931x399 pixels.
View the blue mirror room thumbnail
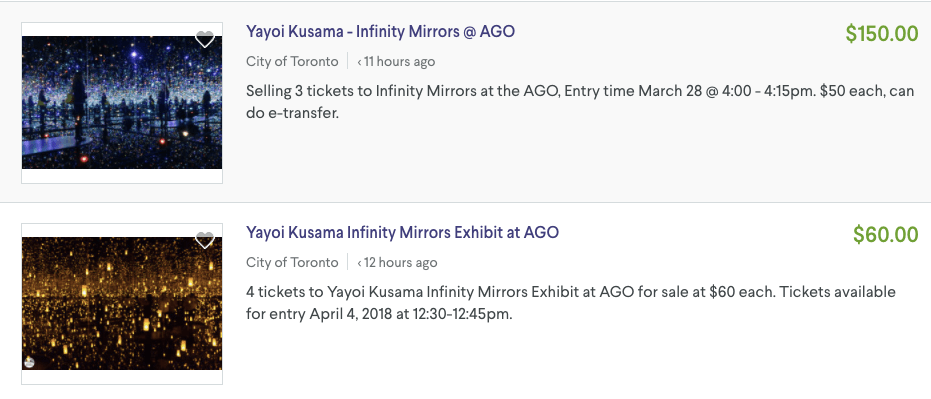(122, 102)
